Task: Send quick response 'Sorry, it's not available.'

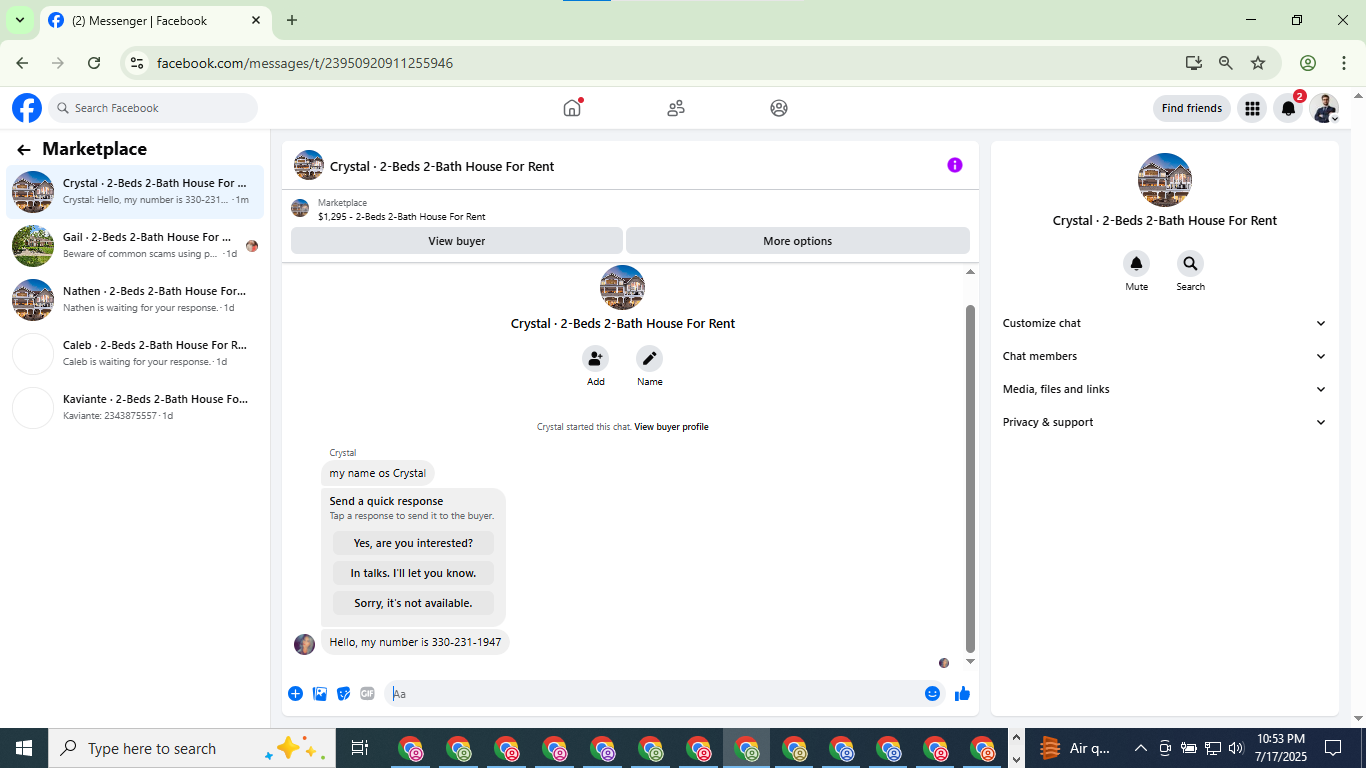Action: [413, 603]
